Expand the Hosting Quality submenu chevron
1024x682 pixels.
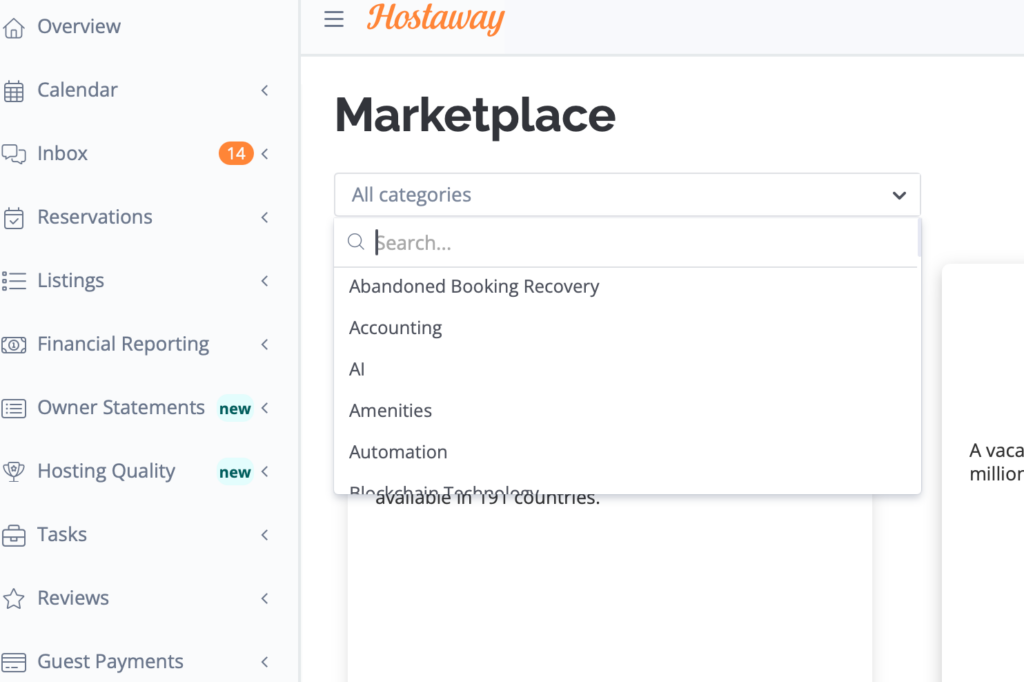click(x=264, y=471)
